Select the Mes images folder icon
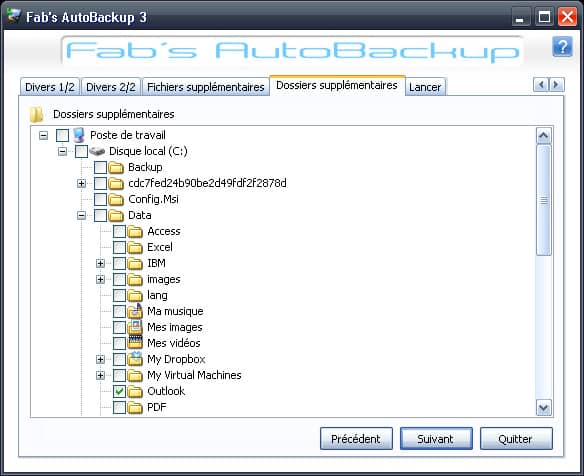Screen dimensions: 584x476 point(135,327)
